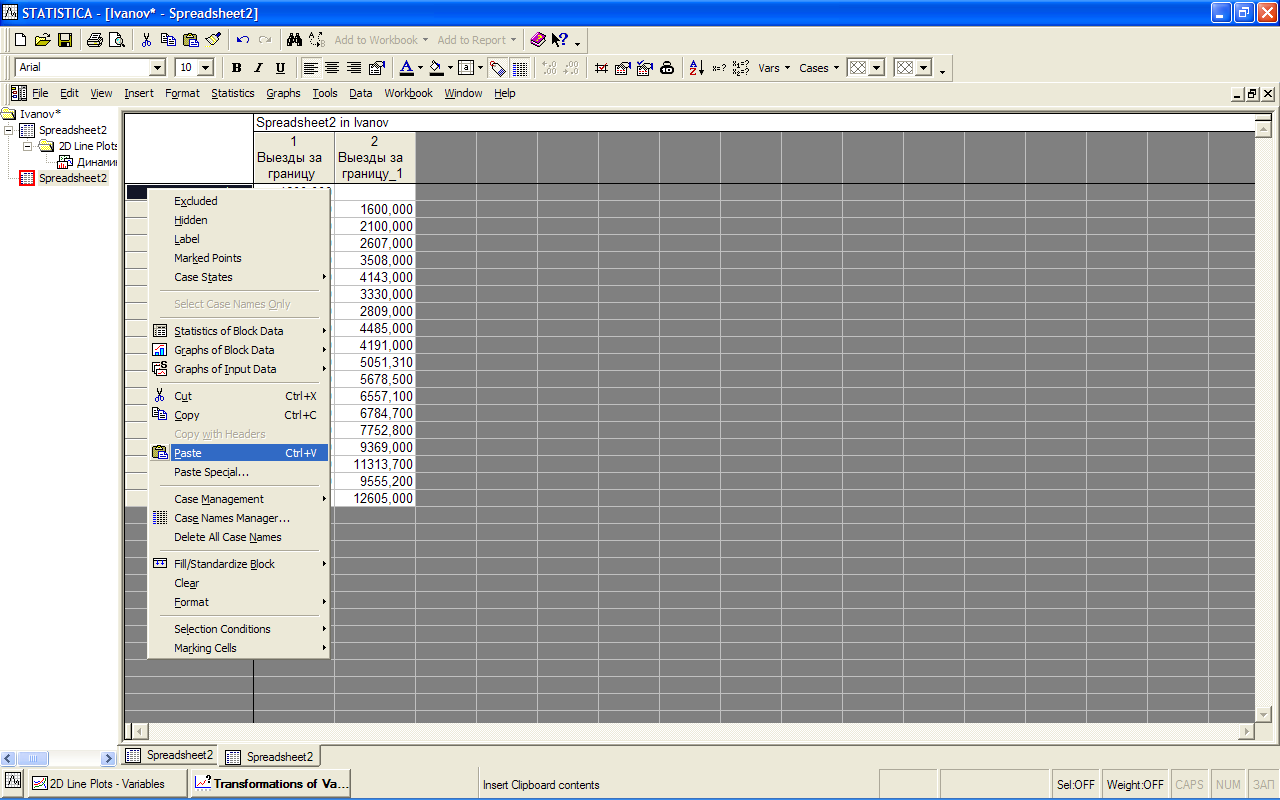The image size is (1280, 800).
Task: Select the Format Painter brush icon
Action: tap(212, 40)
